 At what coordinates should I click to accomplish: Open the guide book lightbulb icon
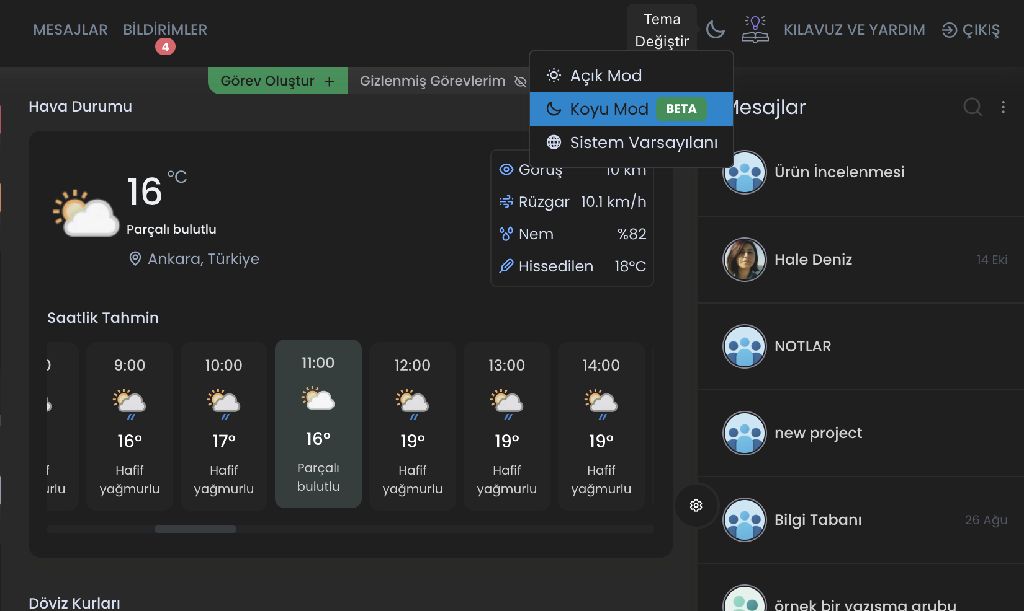click(x=755, y=30)
